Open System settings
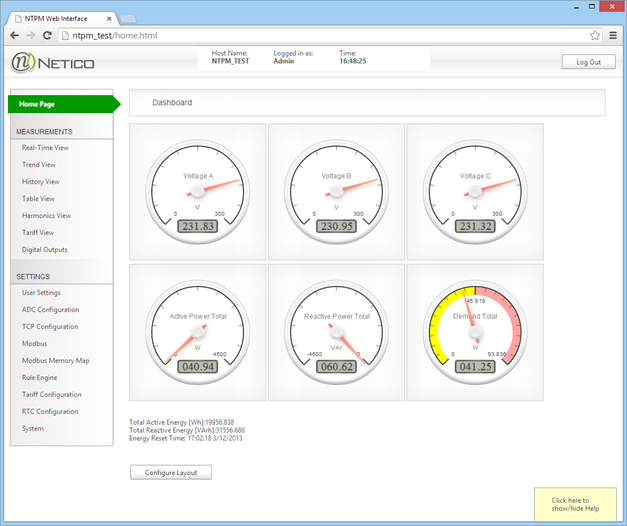This screenshot has height=526, width=627. (x=32, y=428)
